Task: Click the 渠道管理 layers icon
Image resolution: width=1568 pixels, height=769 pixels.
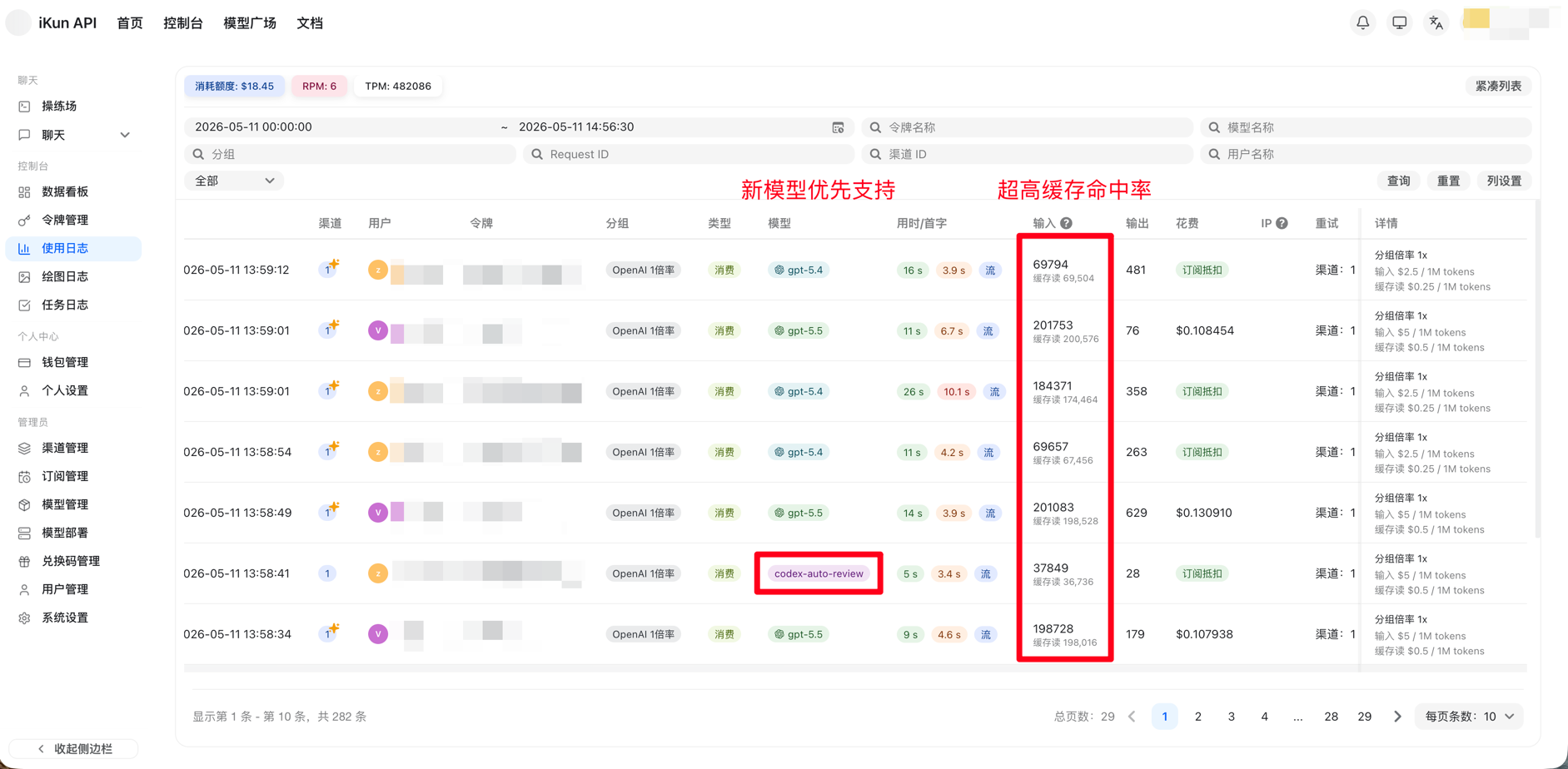Action: coord(24,449)
